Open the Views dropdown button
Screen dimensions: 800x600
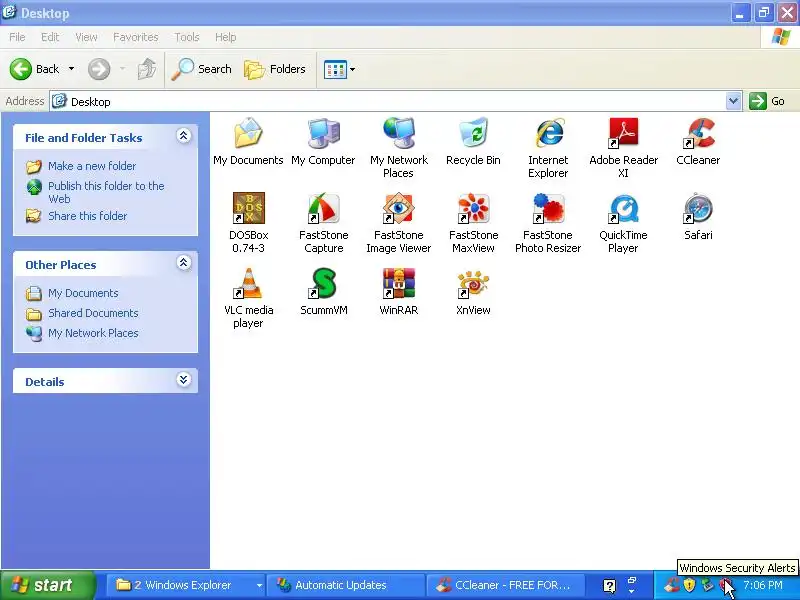pyautogui.click(x=339, y=69)
